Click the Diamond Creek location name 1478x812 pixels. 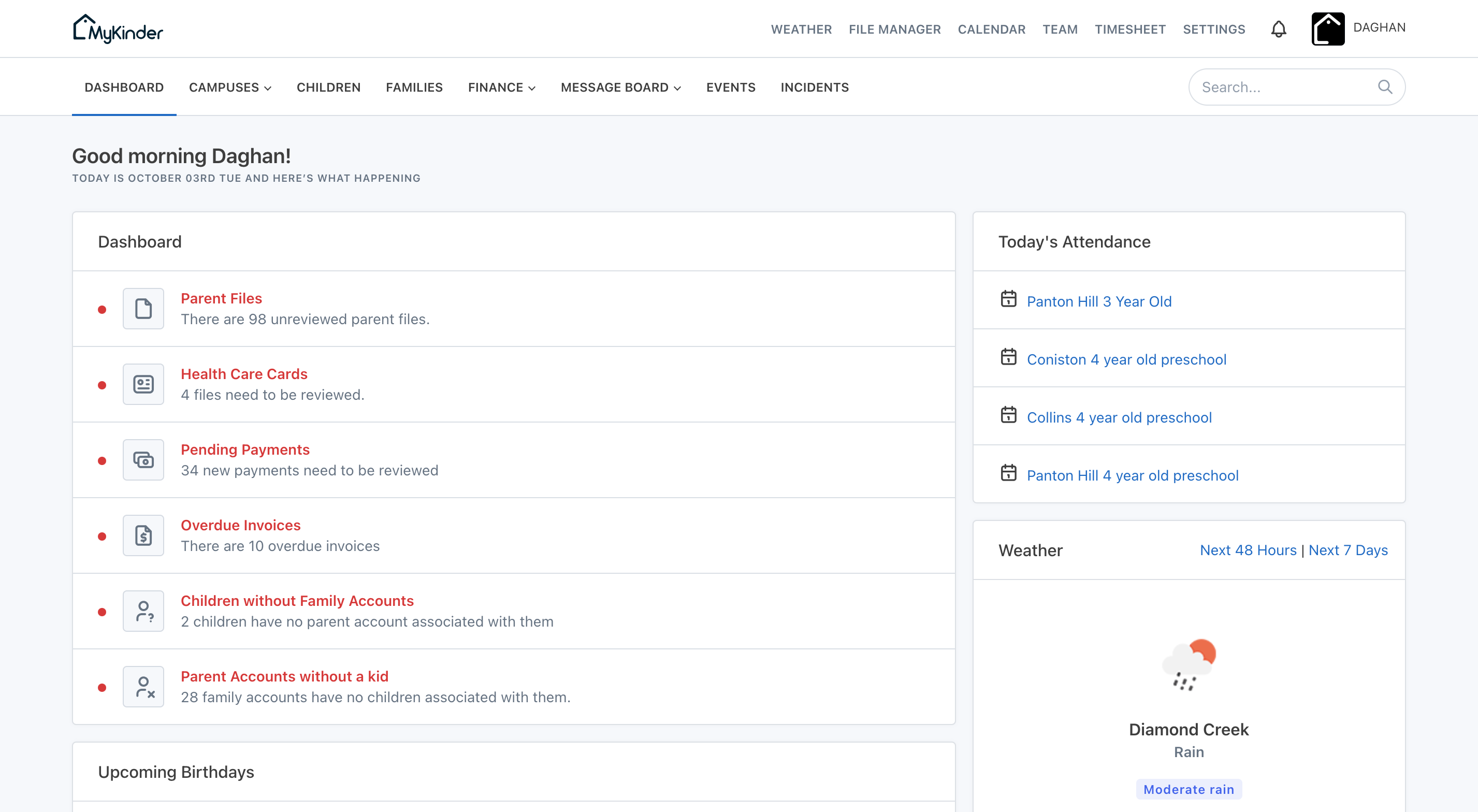click(1189, 729)
